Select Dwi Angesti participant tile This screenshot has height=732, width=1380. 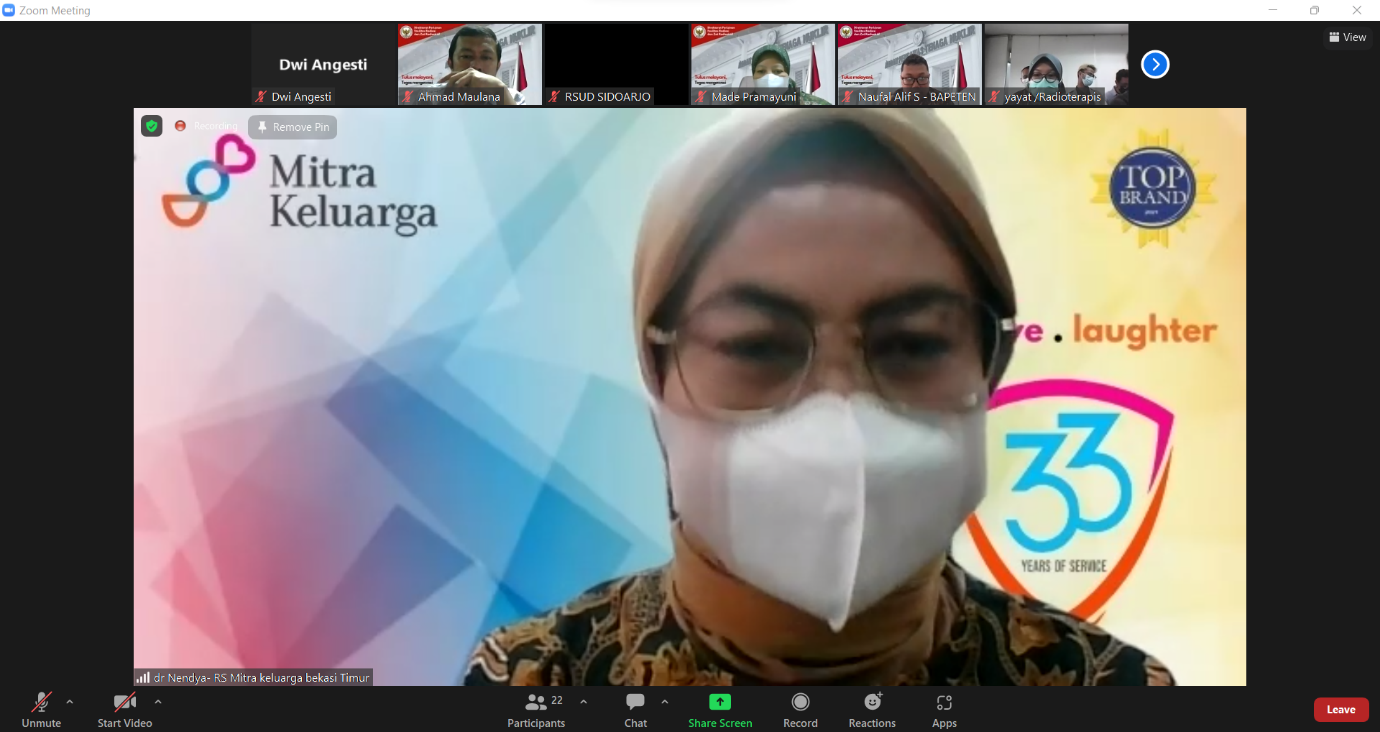[323, 65]
